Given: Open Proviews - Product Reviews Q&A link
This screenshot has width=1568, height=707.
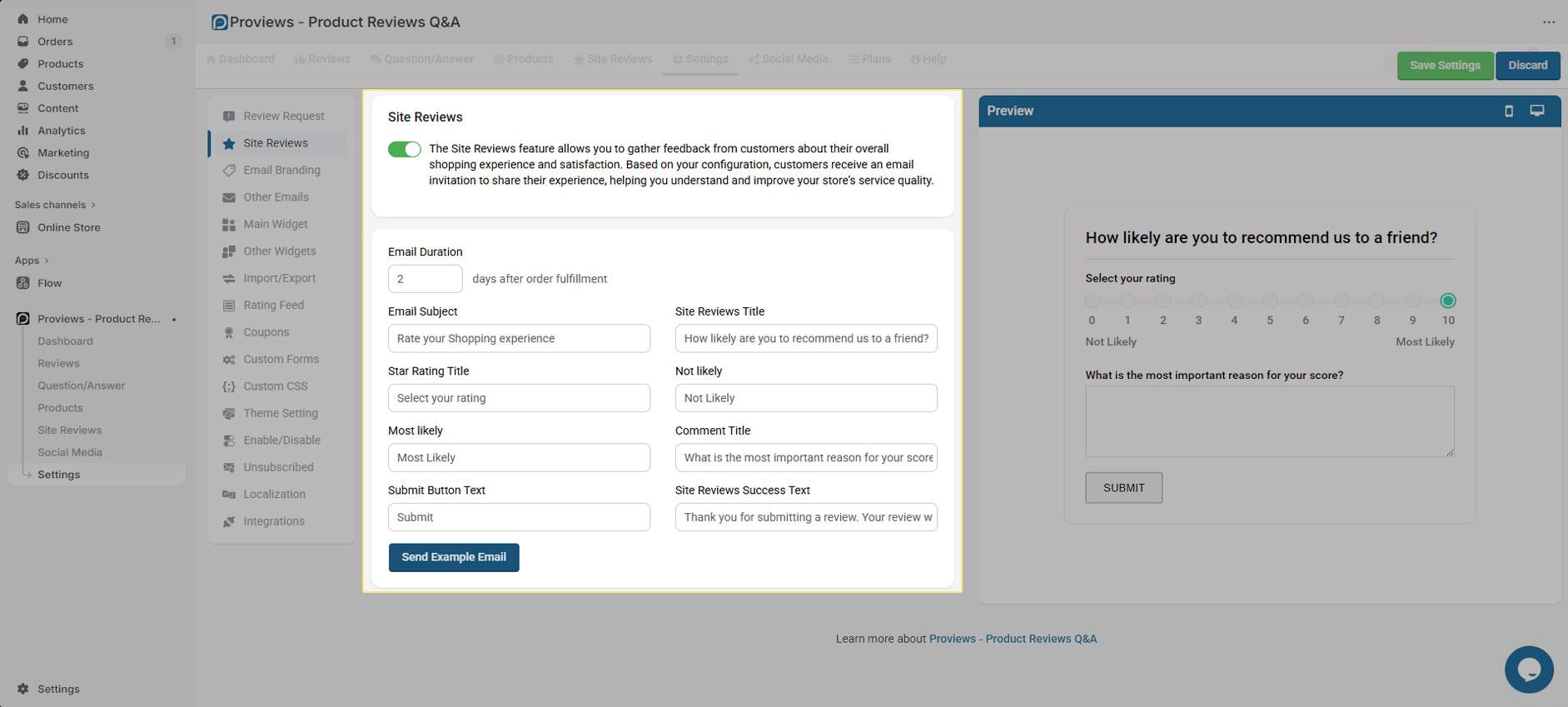Looking at the screenshot, I should tap(1013, 639).
